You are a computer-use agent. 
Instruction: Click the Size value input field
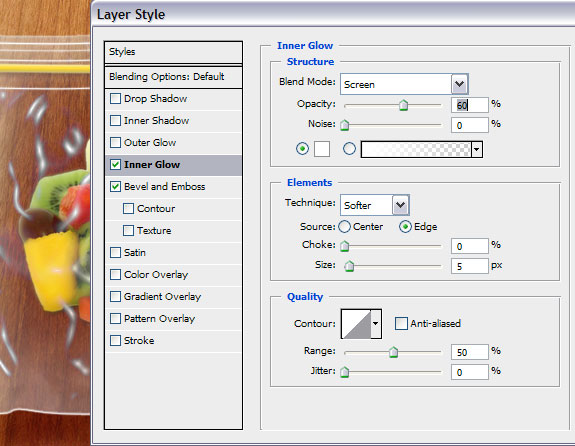(x=470, y=266)
